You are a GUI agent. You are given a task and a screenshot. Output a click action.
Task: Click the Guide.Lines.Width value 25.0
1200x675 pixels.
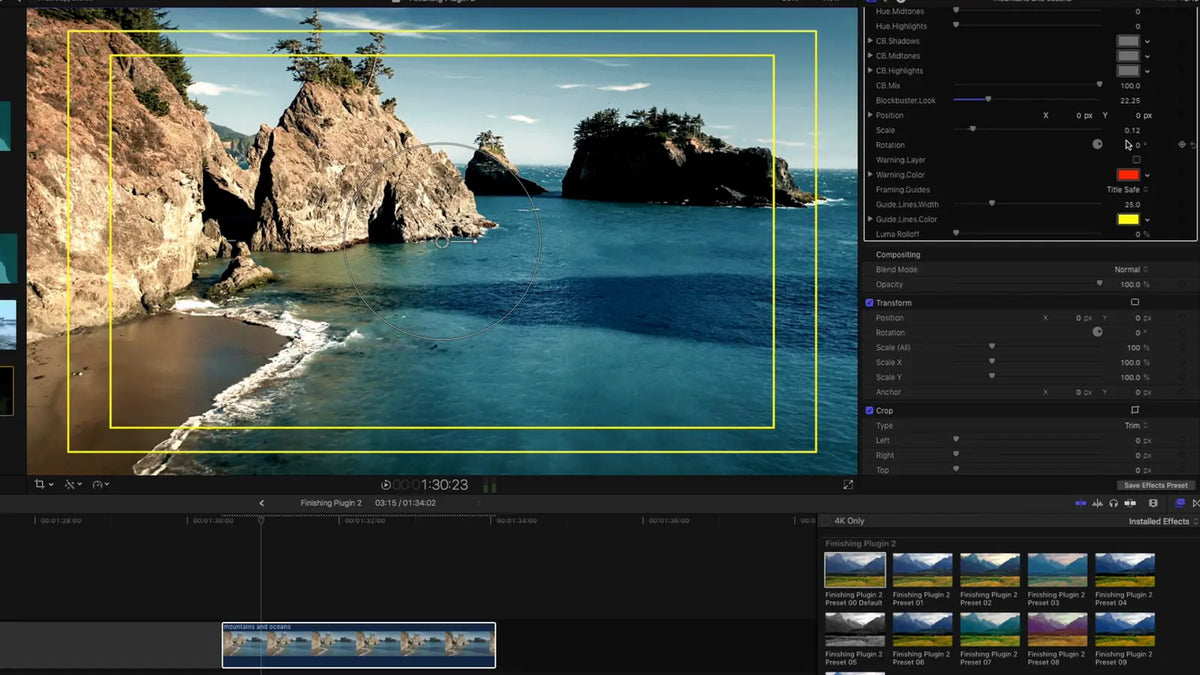coord(1132,204)
